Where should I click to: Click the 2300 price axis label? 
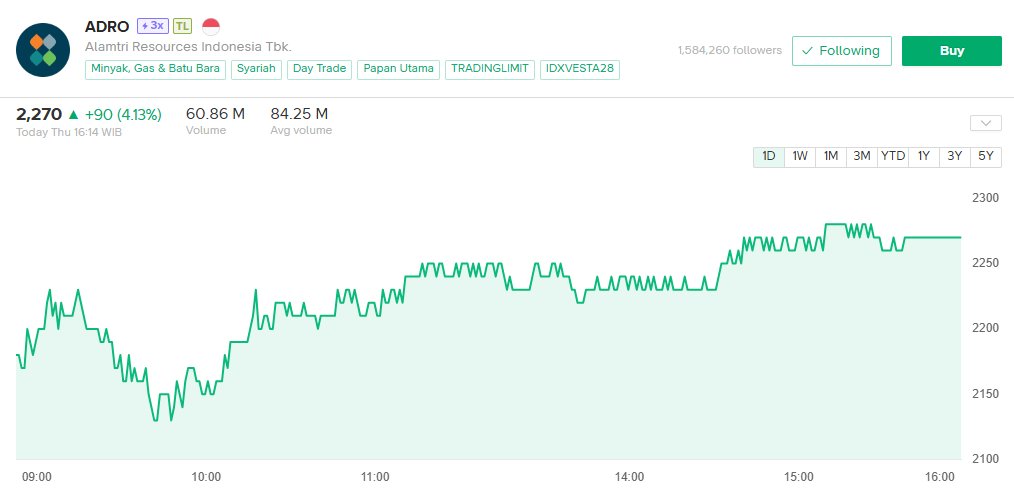pos(986,198)
